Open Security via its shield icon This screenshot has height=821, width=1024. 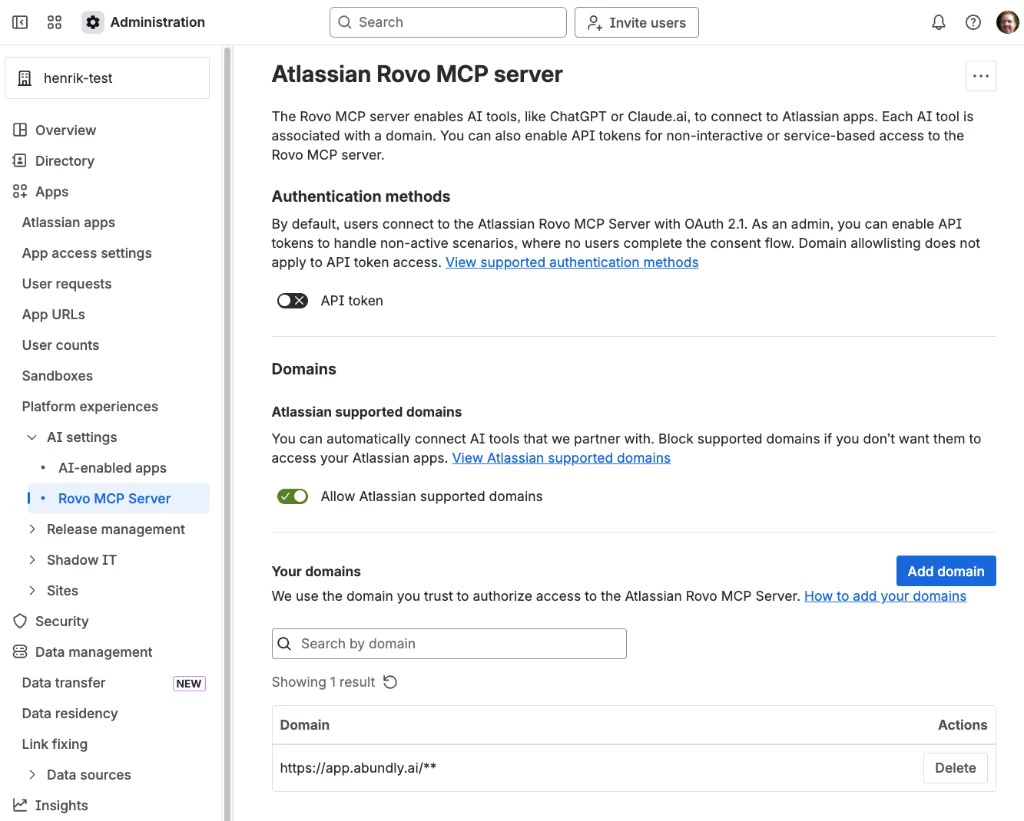tap(22, 621)
